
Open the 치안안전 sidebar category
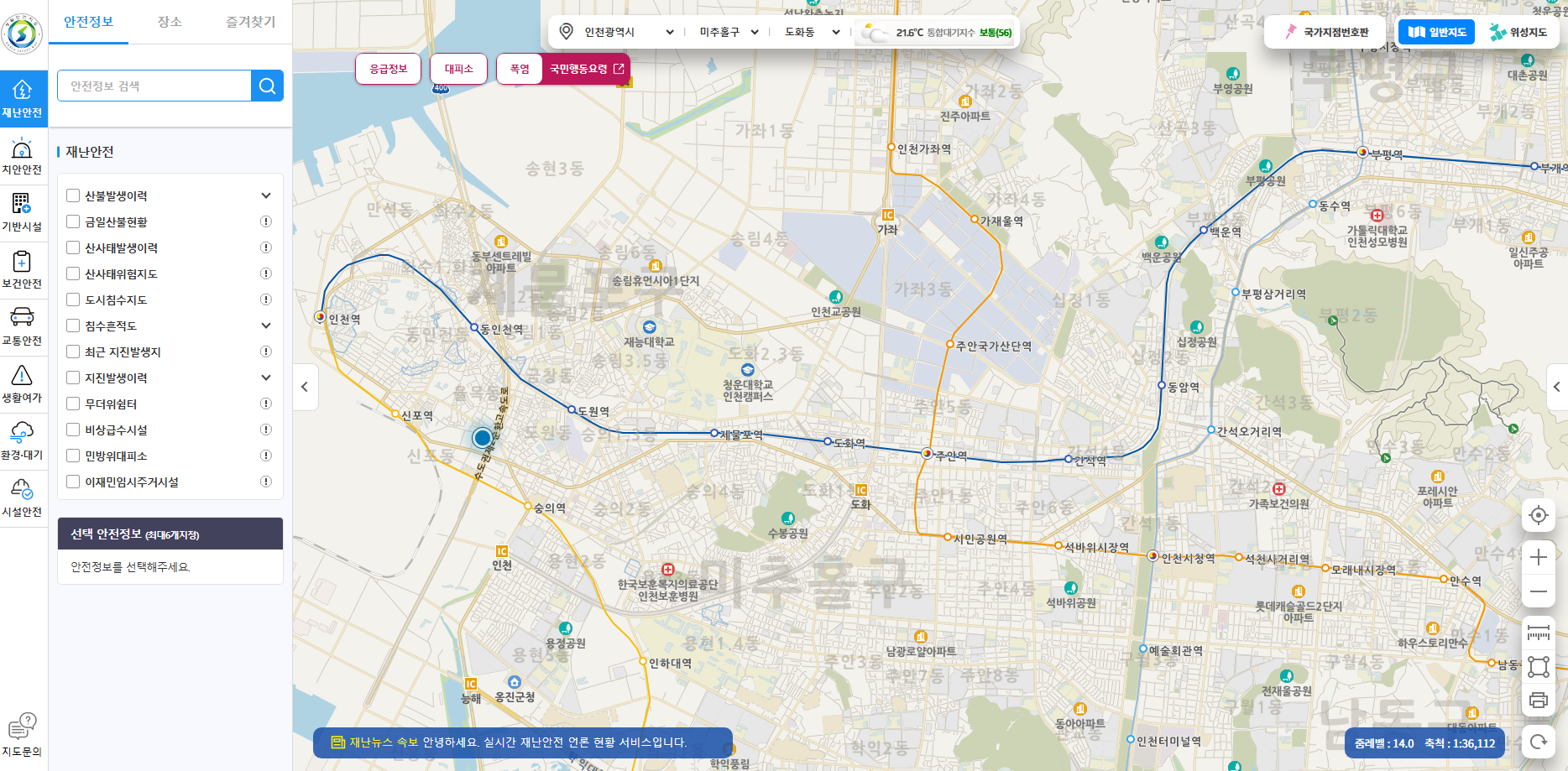click(23, 157)
